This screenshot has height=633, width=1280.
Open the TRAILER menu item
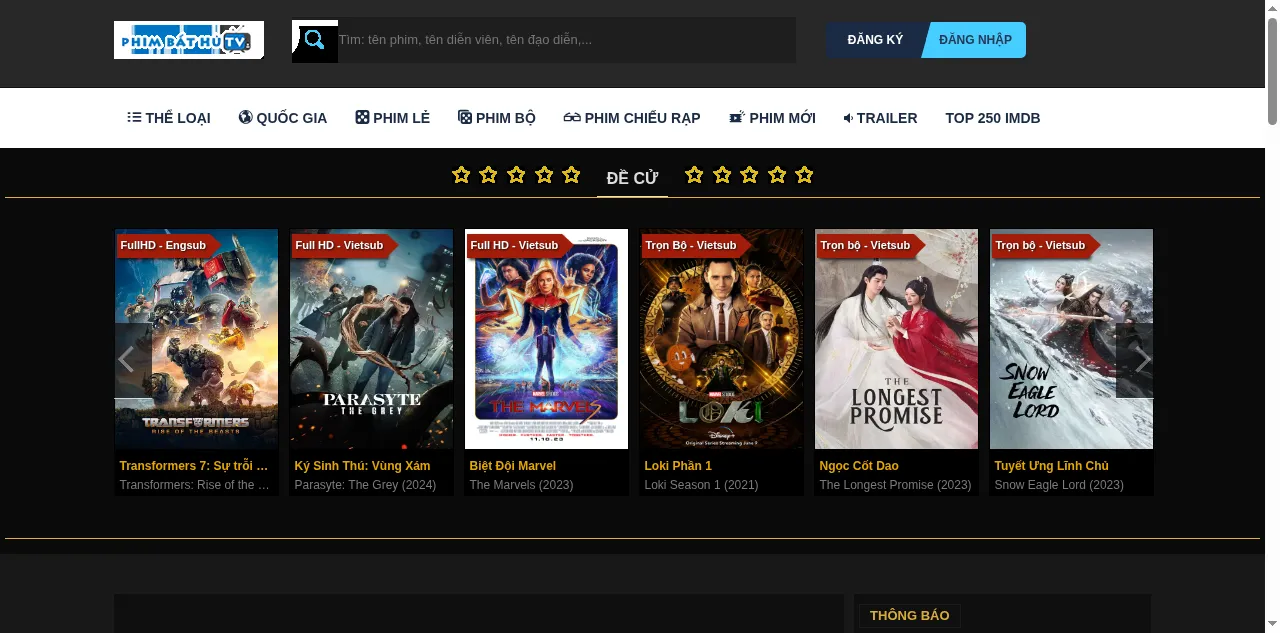pos(880,118)
